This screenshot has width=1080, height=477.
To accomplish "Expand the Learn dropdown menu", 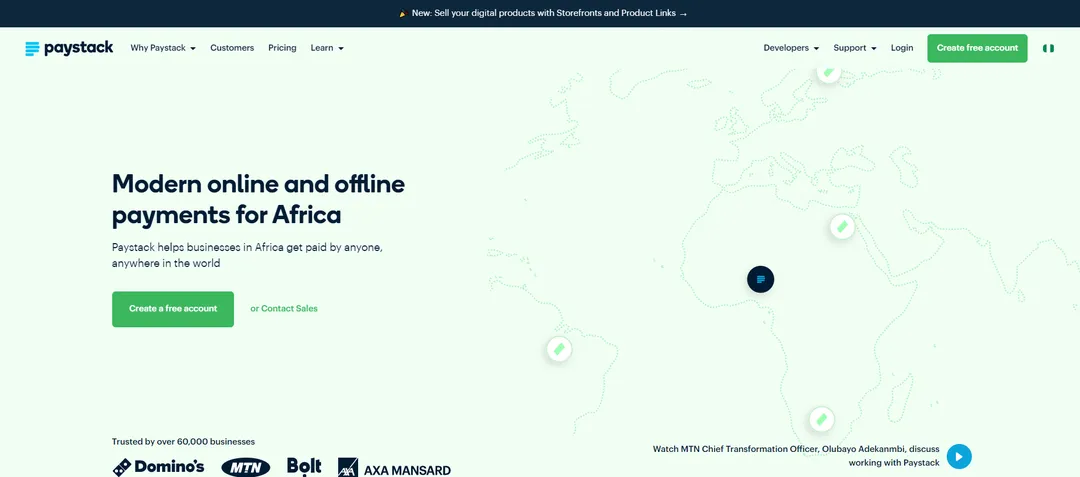I will point(327,48).
